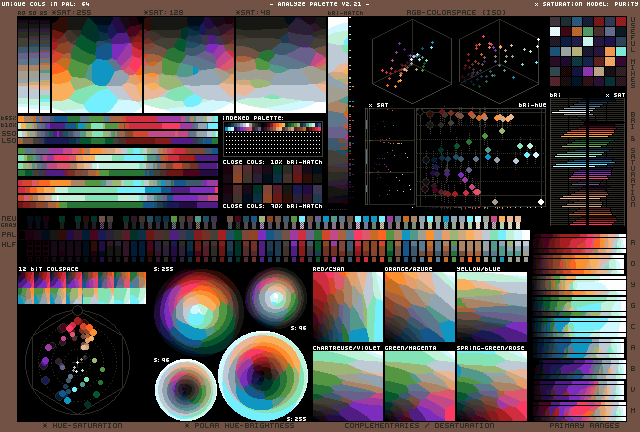Click the 'PAL' row label
This screenshot has height=432, width=640.
click(9, 234)
